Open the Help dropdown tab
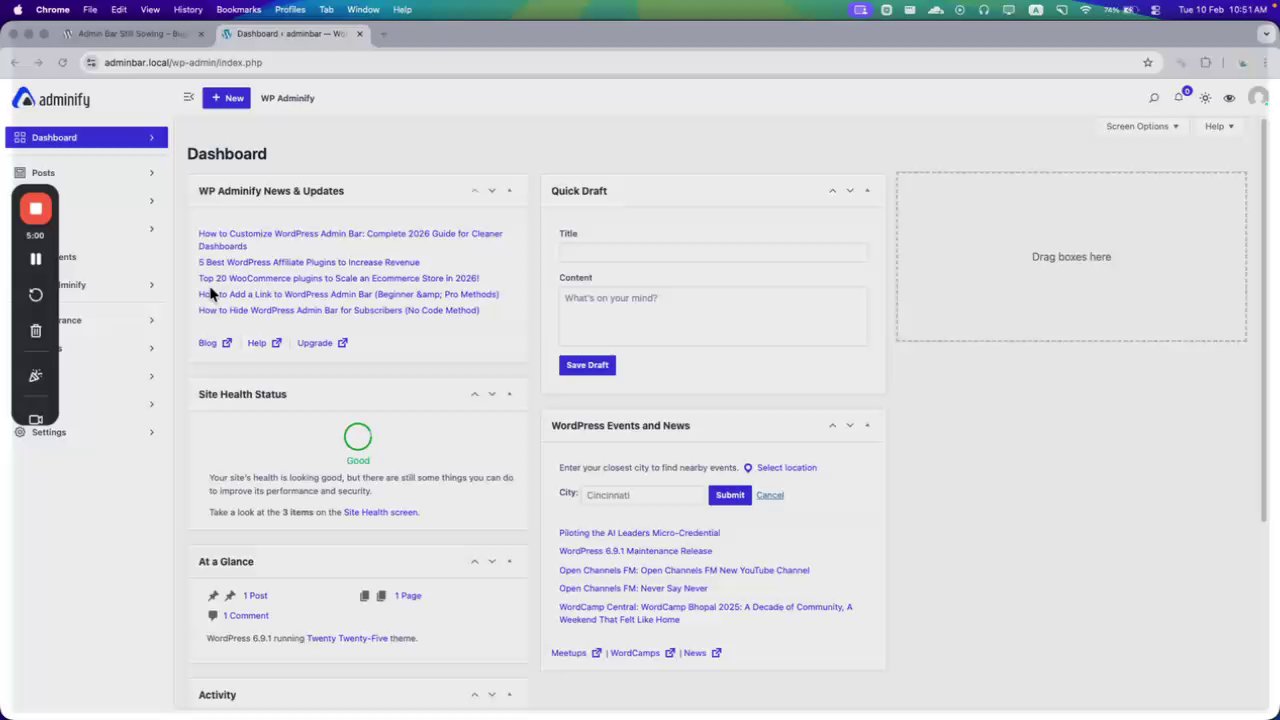The height and width of the screenshot is (720, 1280). (x=1219, y=127)
